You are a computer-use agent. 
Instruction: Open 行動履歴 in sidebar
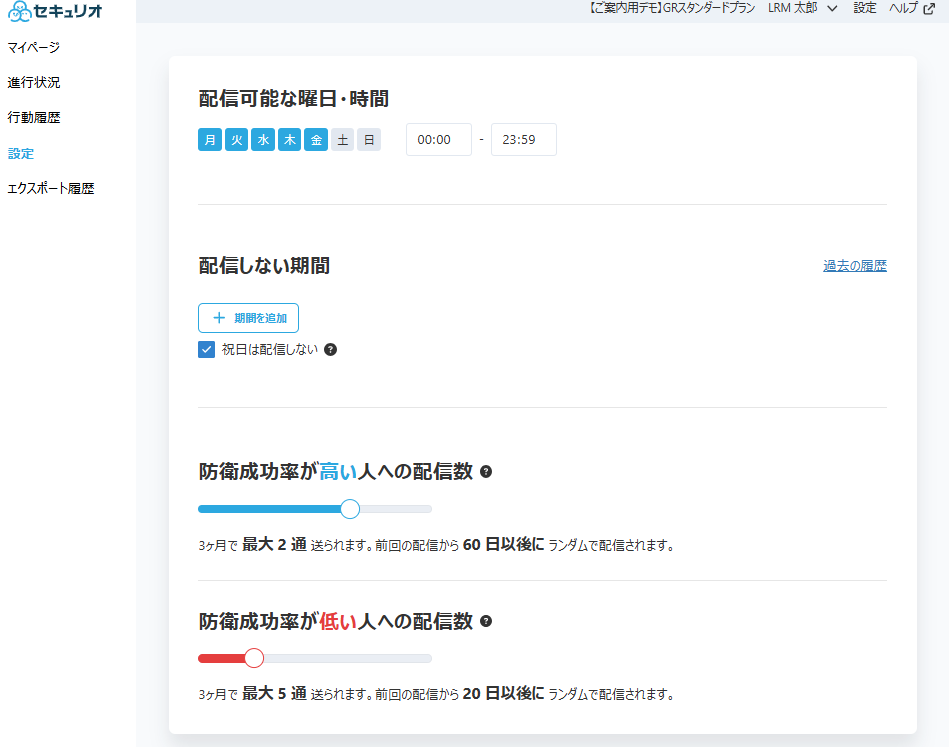pos(34,117)
